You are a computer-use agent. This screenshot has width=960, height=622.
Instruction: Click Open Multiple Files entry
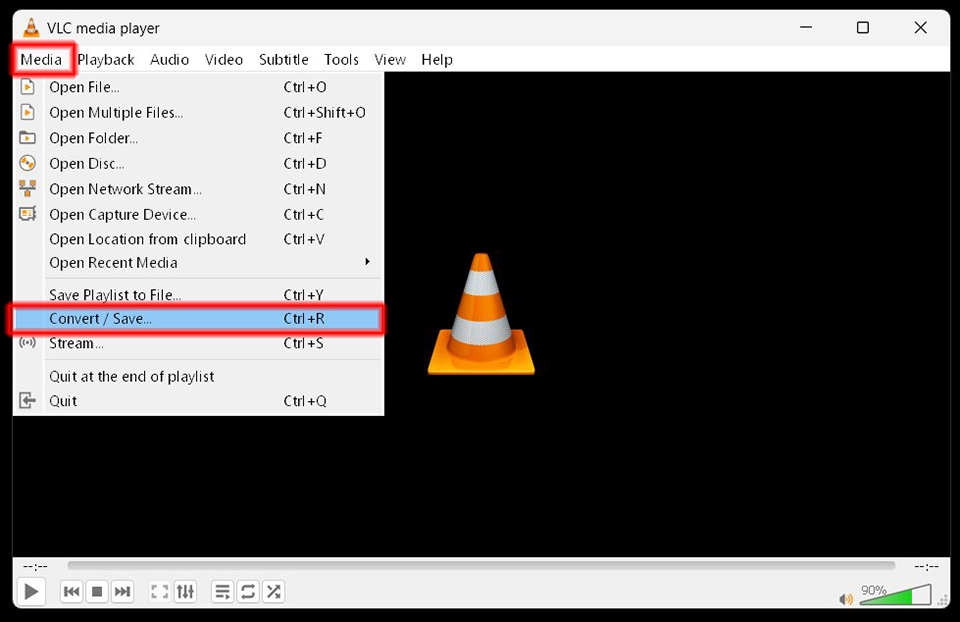click(115, 112)
